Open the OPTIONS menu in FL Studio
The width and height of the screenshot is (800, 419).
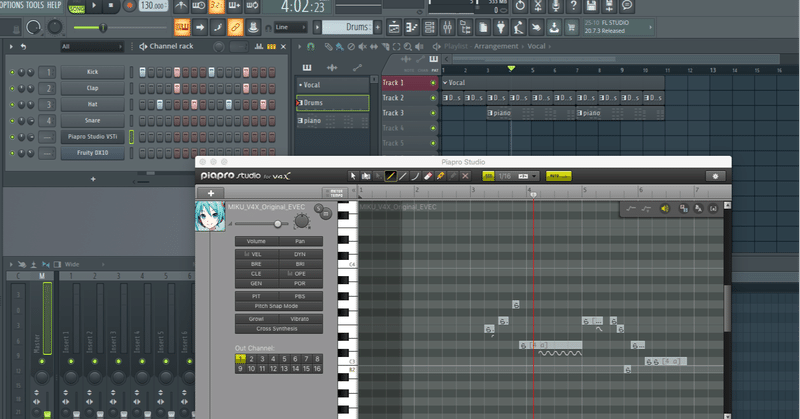pyautogui.click(x=12, y=5)
